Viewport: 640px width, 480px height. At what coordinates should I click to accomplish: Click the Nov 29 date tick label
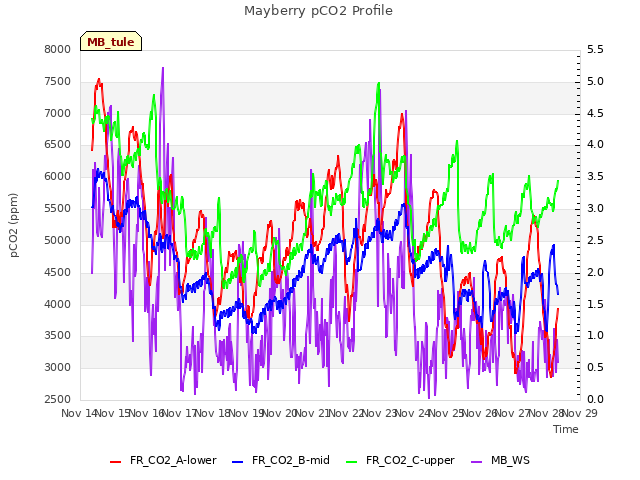[580, 413]
